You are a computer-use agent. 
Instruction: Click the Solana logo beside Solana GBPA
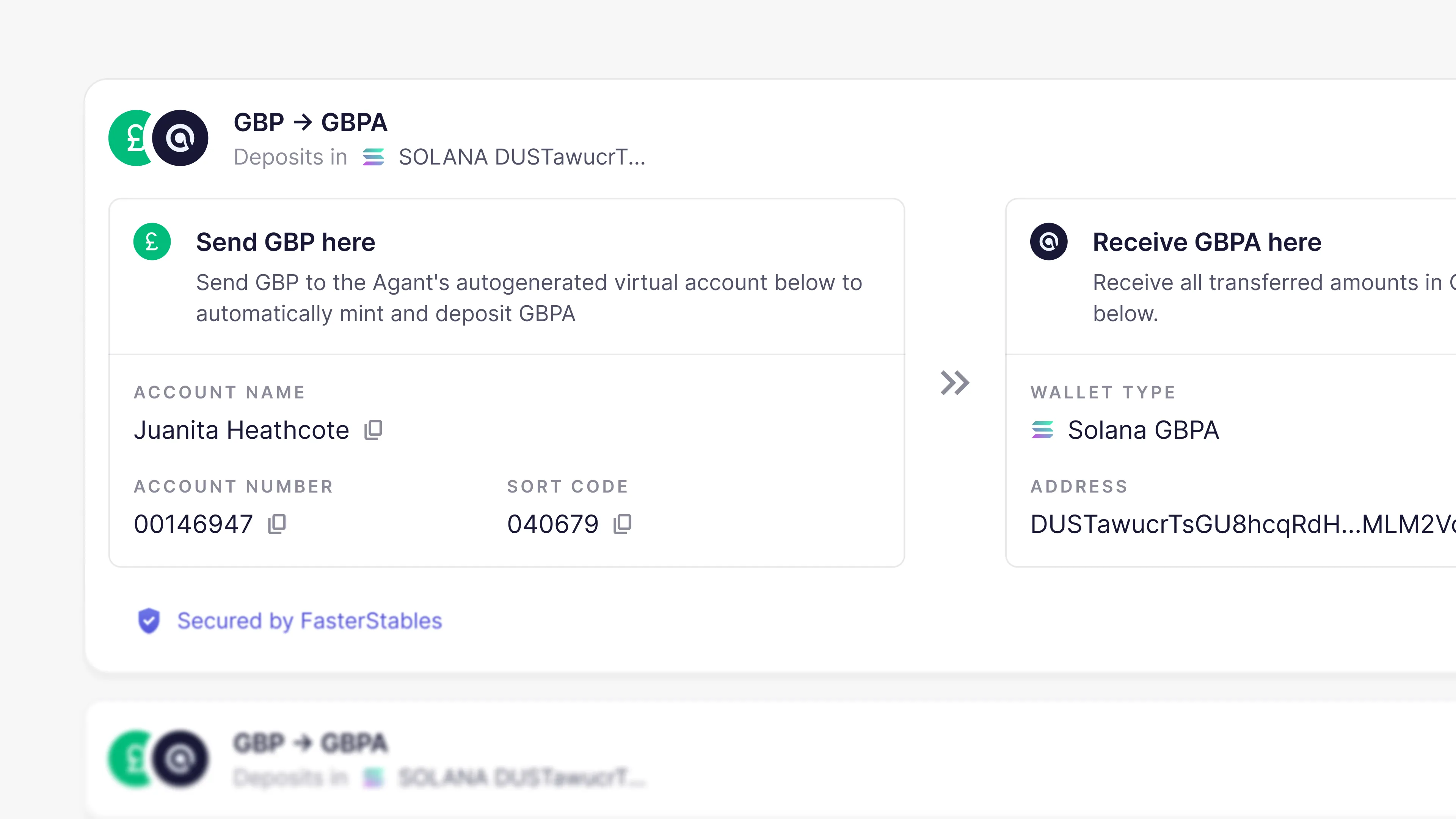1042,430
